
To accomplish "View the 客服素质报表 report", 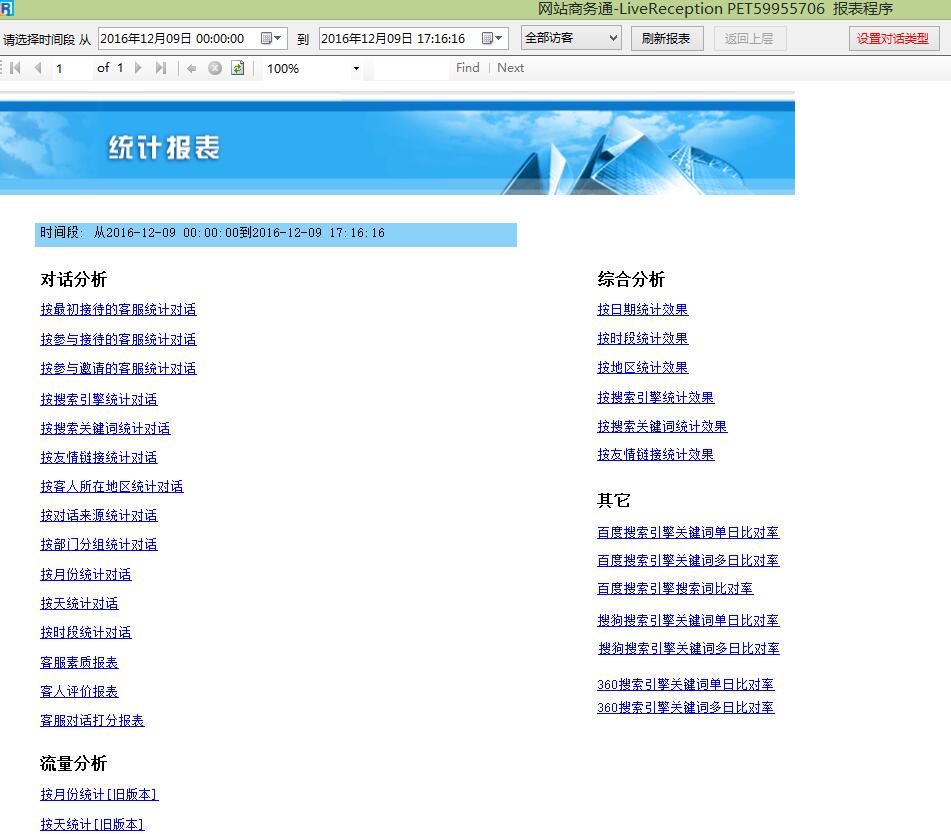I will [79, 661].
